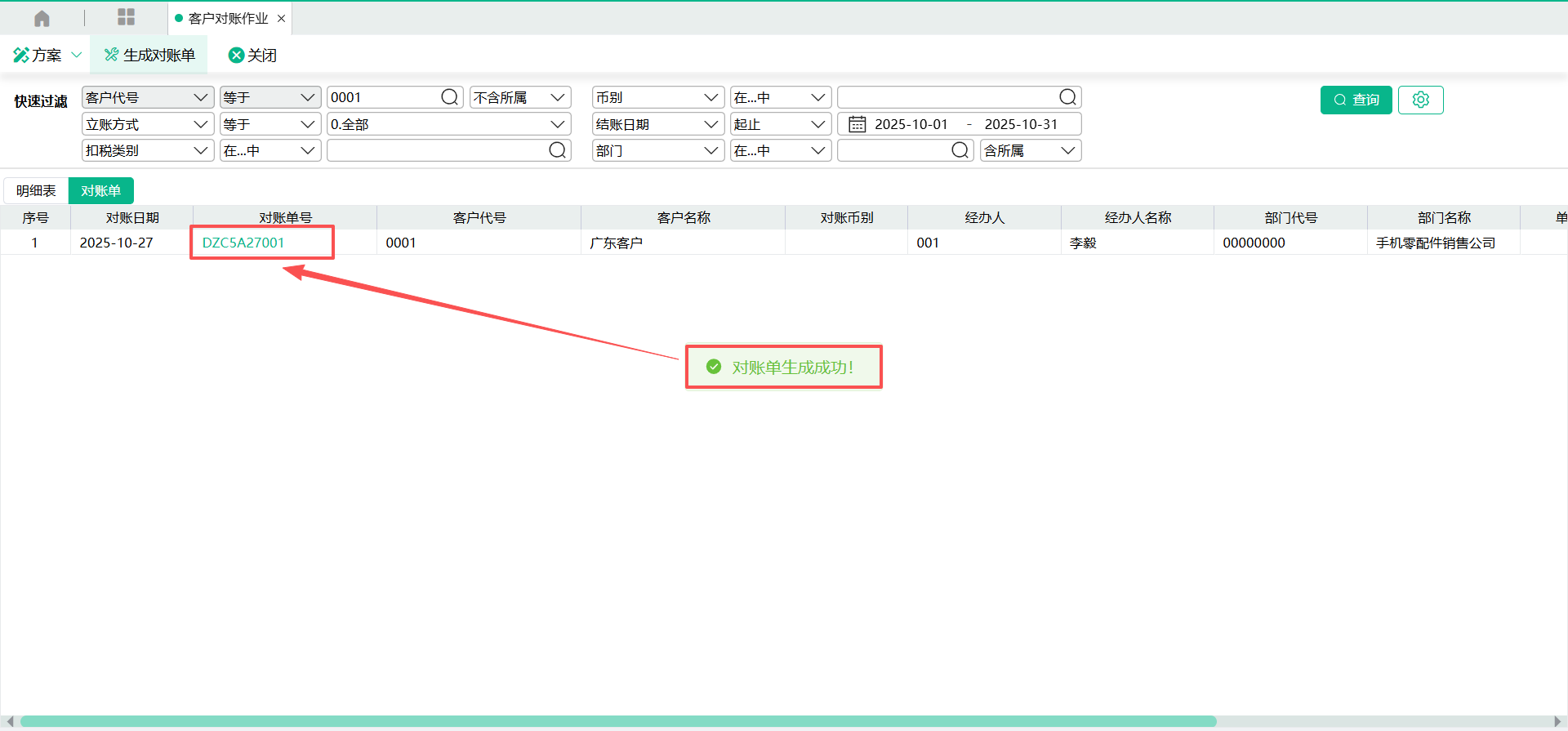This screenshot has width=1568, height=731.
Task: Click the home icon in the tab bar
Action: point(42,18)
